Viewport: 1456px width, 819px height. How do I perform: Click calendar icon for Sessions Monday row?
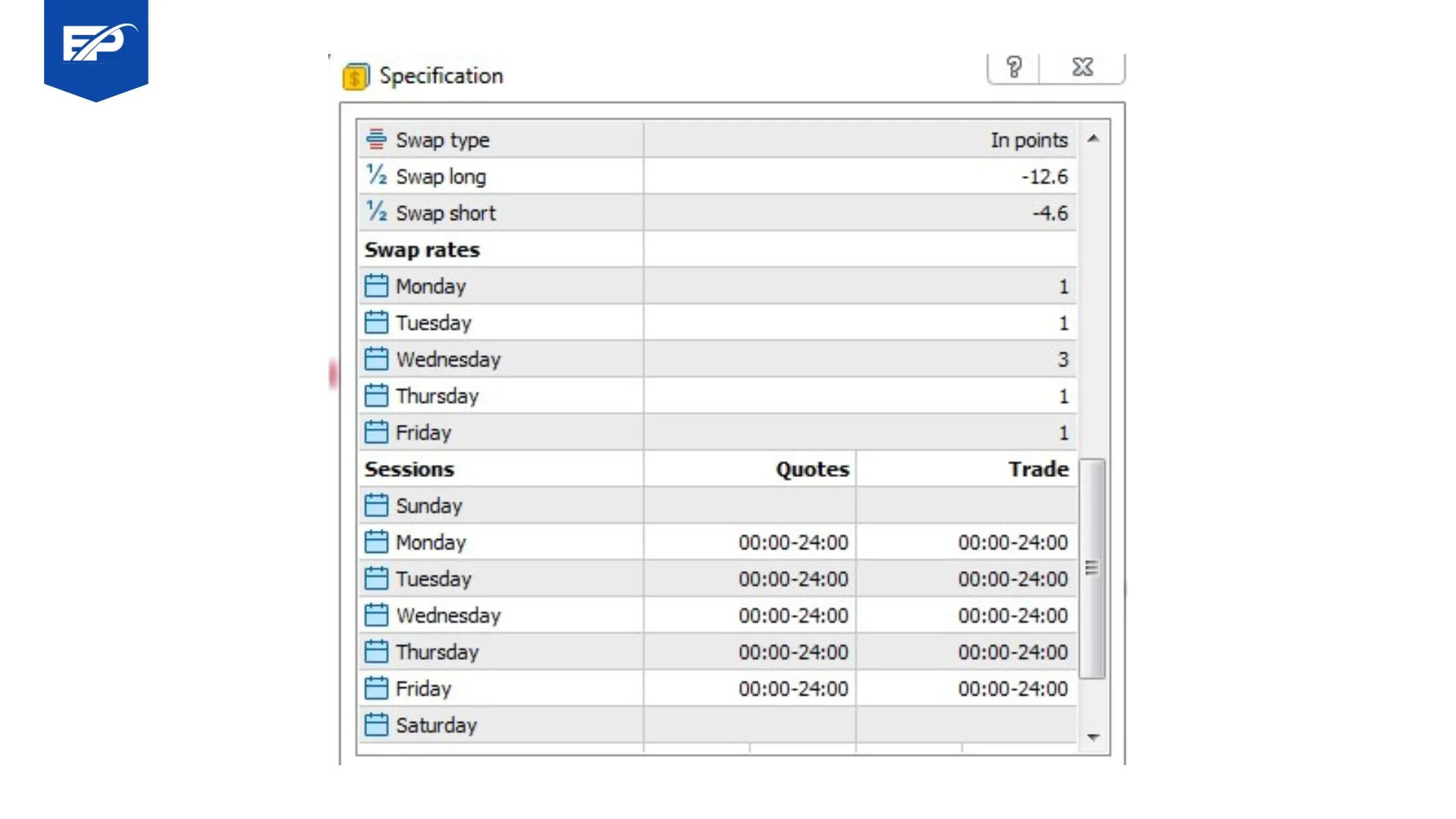(376, 541)
